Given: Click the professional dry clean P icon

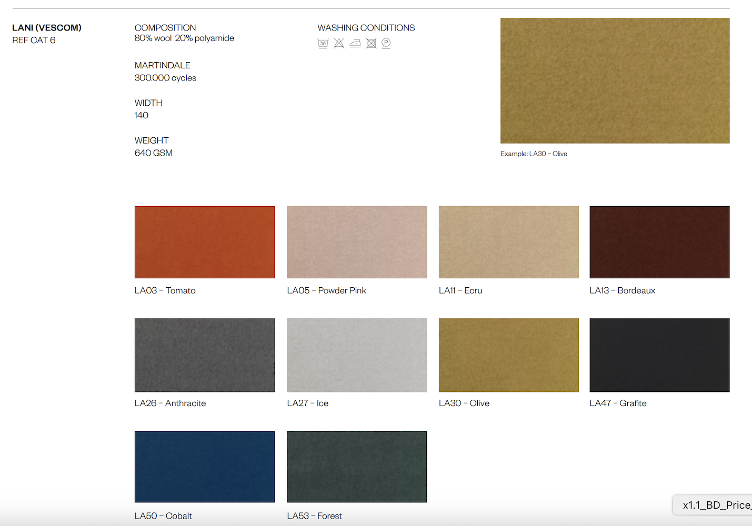Looking at the screenshot, I should tap(386, 44).
